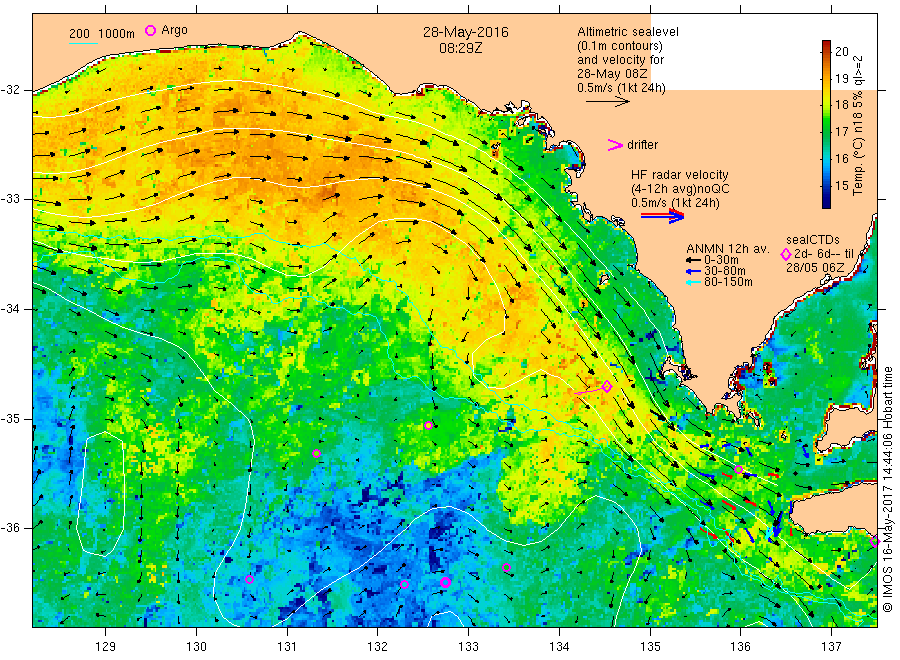Click the '129' longitude axis label
900x660 pixels.
pos(106,647)
